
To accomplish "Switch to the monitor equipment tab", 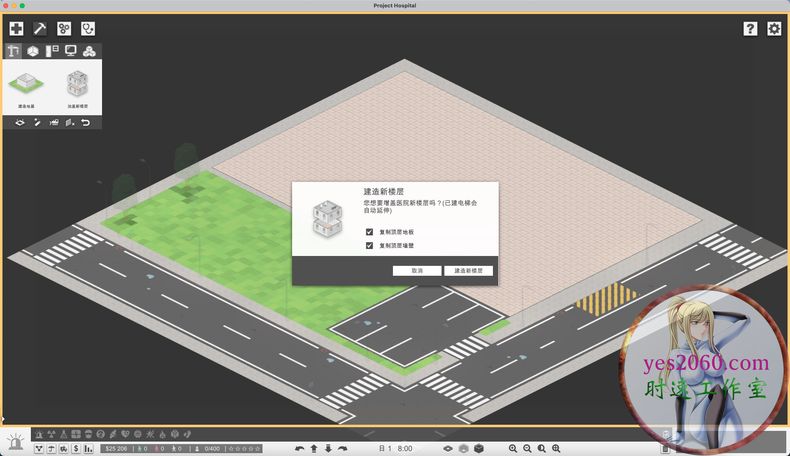I will coord(70,51).
